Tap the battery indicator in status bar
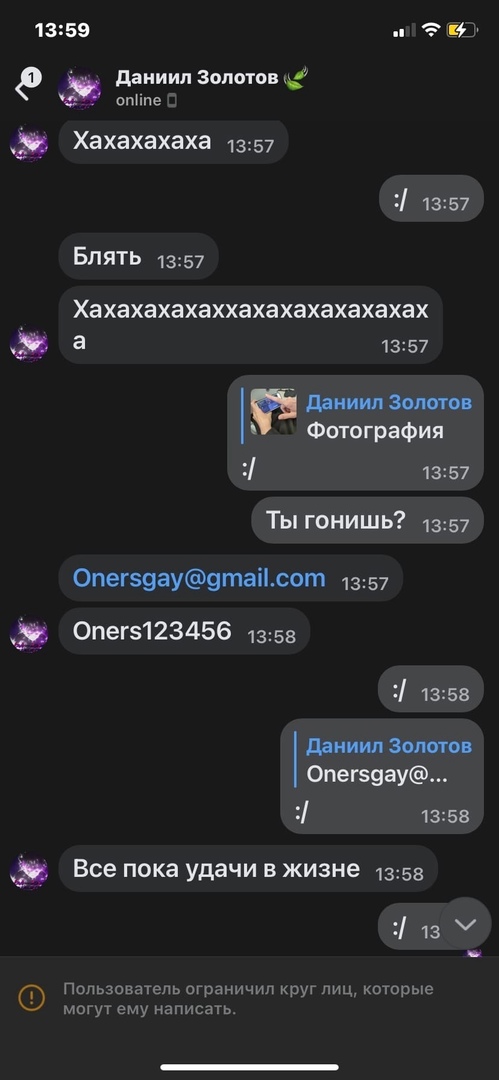 pyautogui.click(x=462, y=30)
